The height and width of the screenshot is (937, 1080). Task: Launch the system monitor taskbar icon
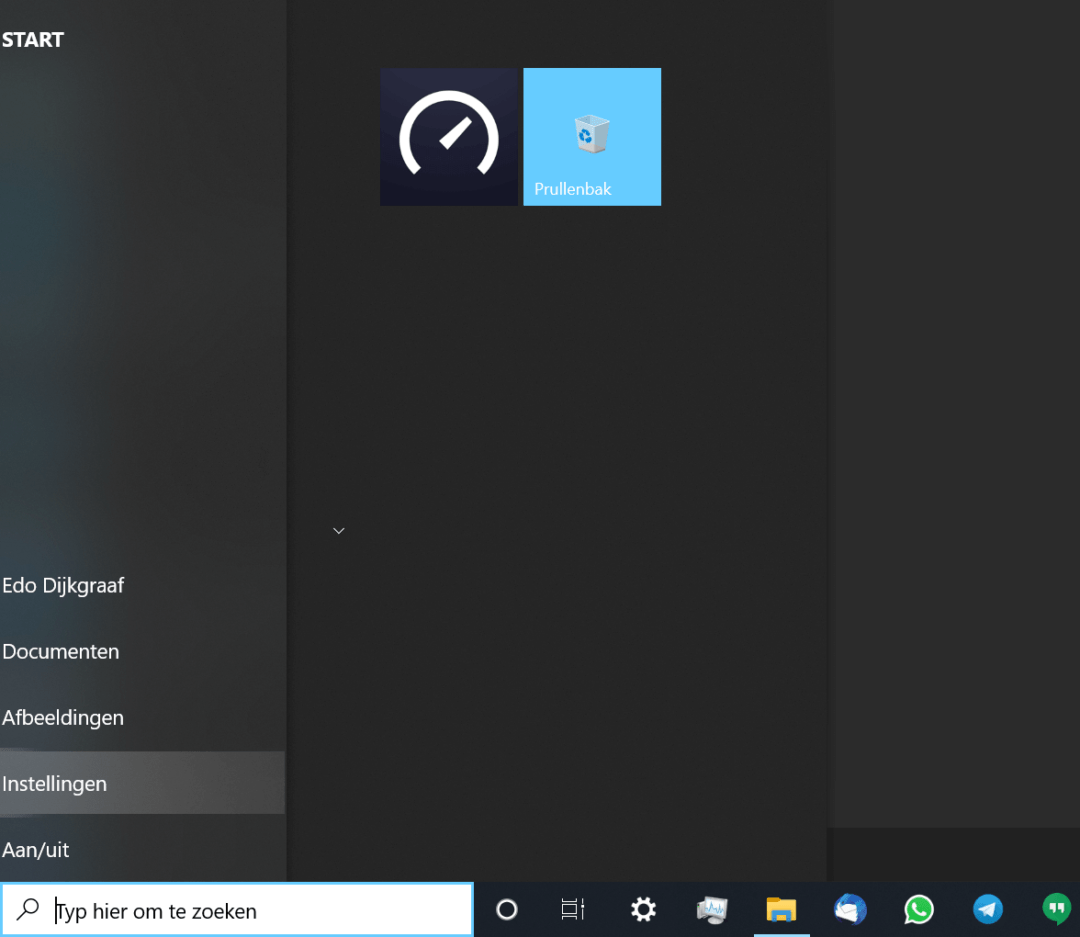click(x=712, y=909)
